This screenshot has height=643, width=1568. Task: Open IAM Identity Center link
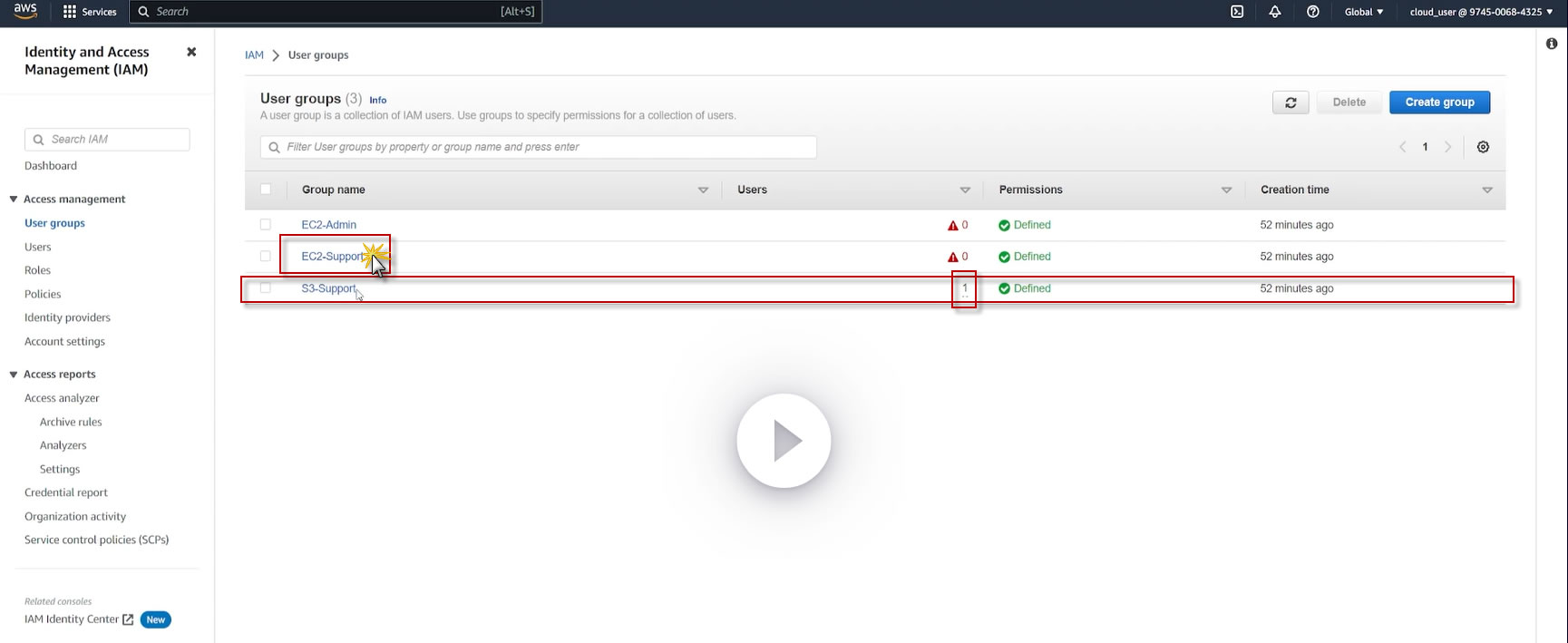72,619
